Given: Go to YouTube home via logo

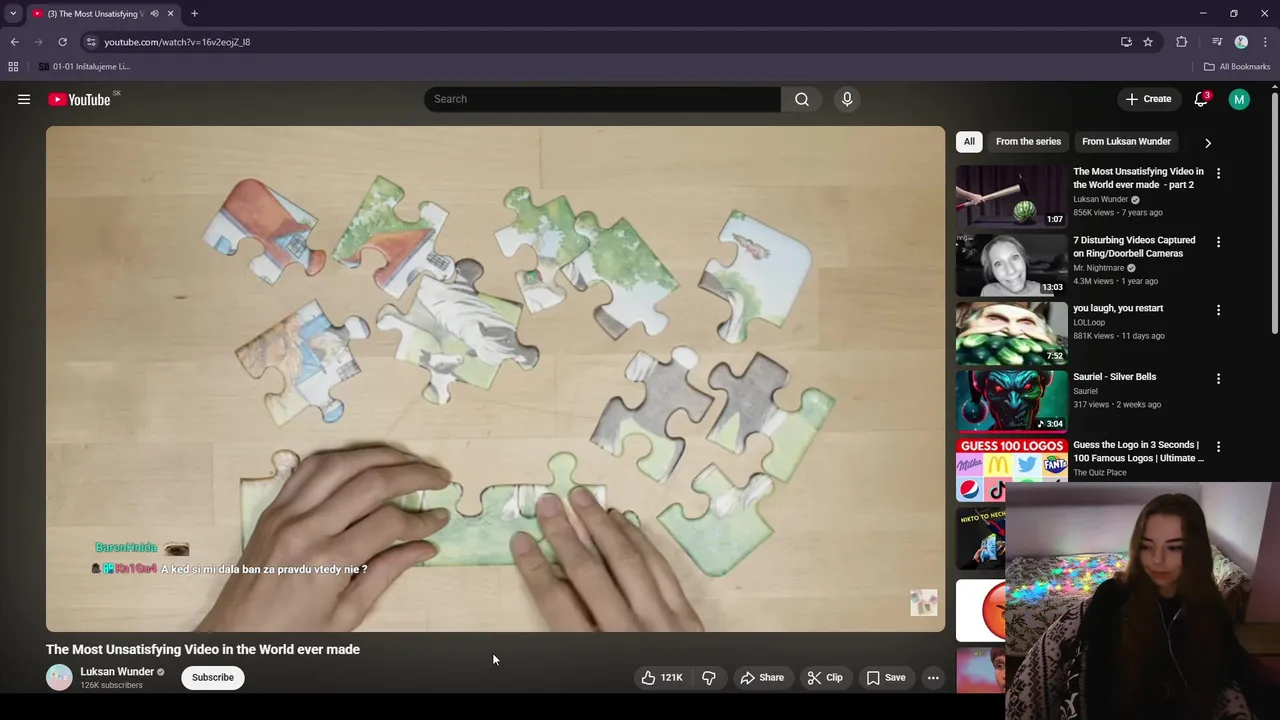Looking at the screenshot, I should 79,99.
